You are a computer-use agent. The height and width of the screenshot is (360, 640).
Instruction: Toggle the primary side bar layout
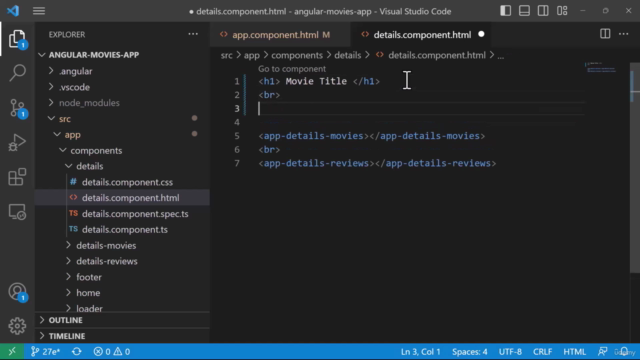505,11
